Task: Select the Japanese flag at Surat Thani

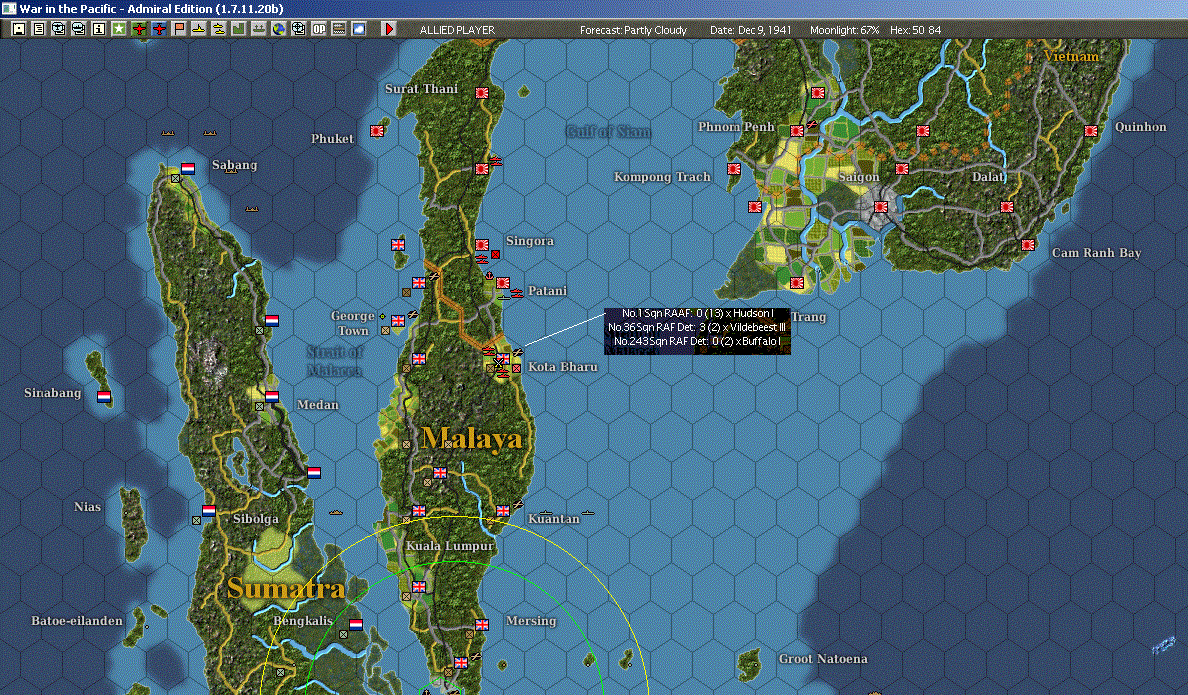Action: point(482,93)
